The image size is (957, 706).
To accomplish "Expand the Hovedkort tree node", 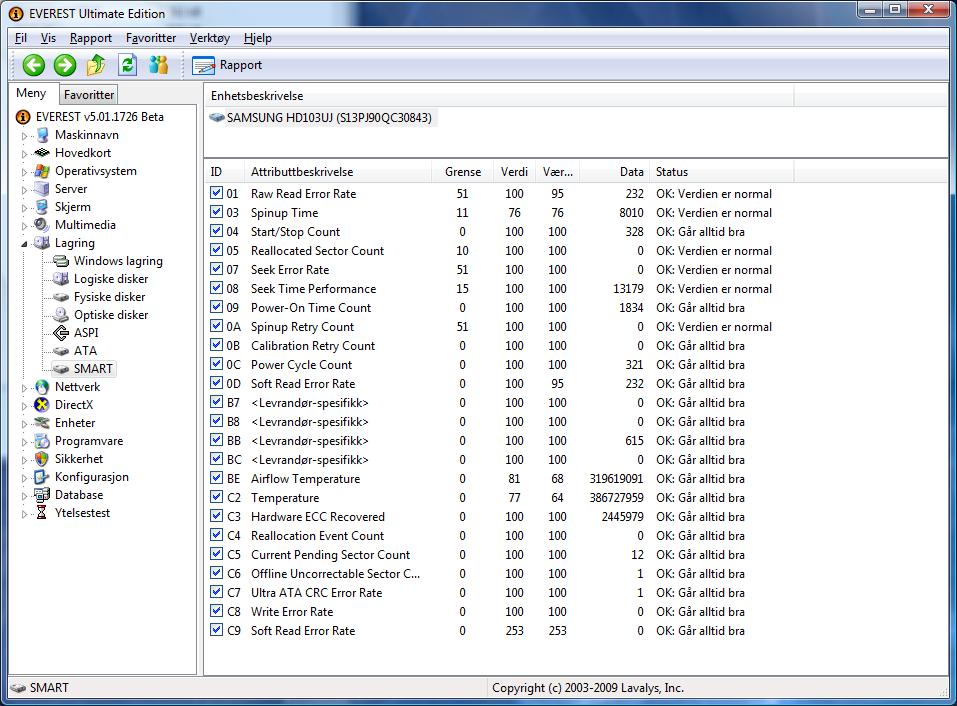I will pyautogui.click(x=24, y=154).
